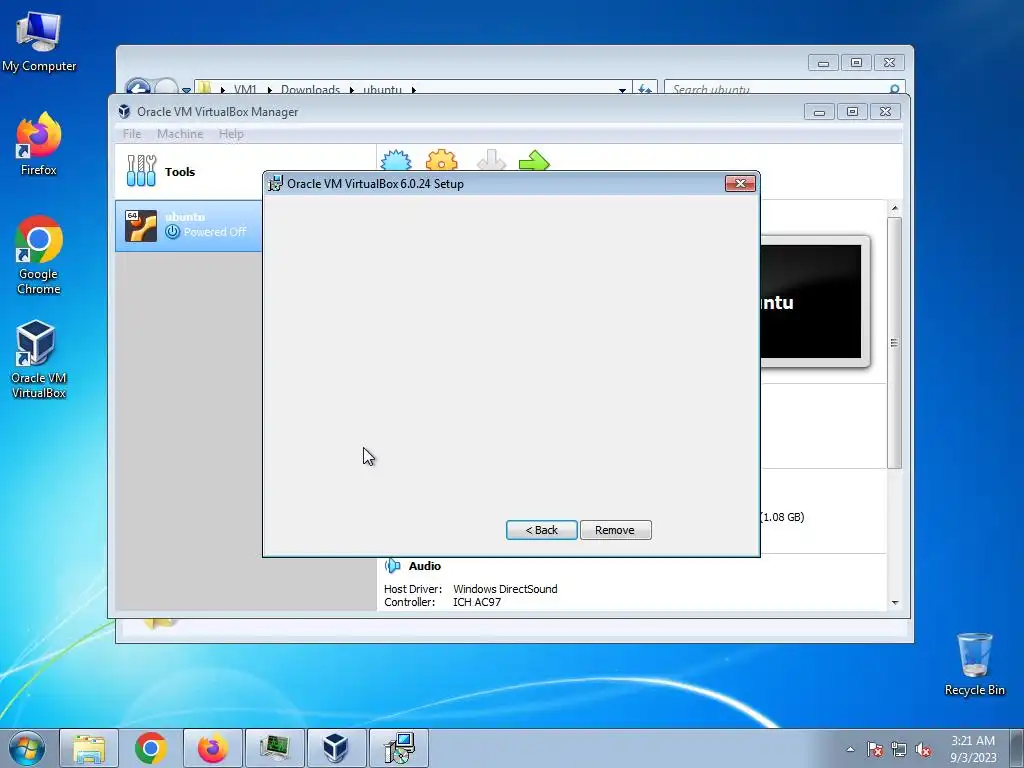Click VirtualBox cube icon in taskbar
Image resolution: width=1024 pixels, height=768 pixels.
pos(336,748)
